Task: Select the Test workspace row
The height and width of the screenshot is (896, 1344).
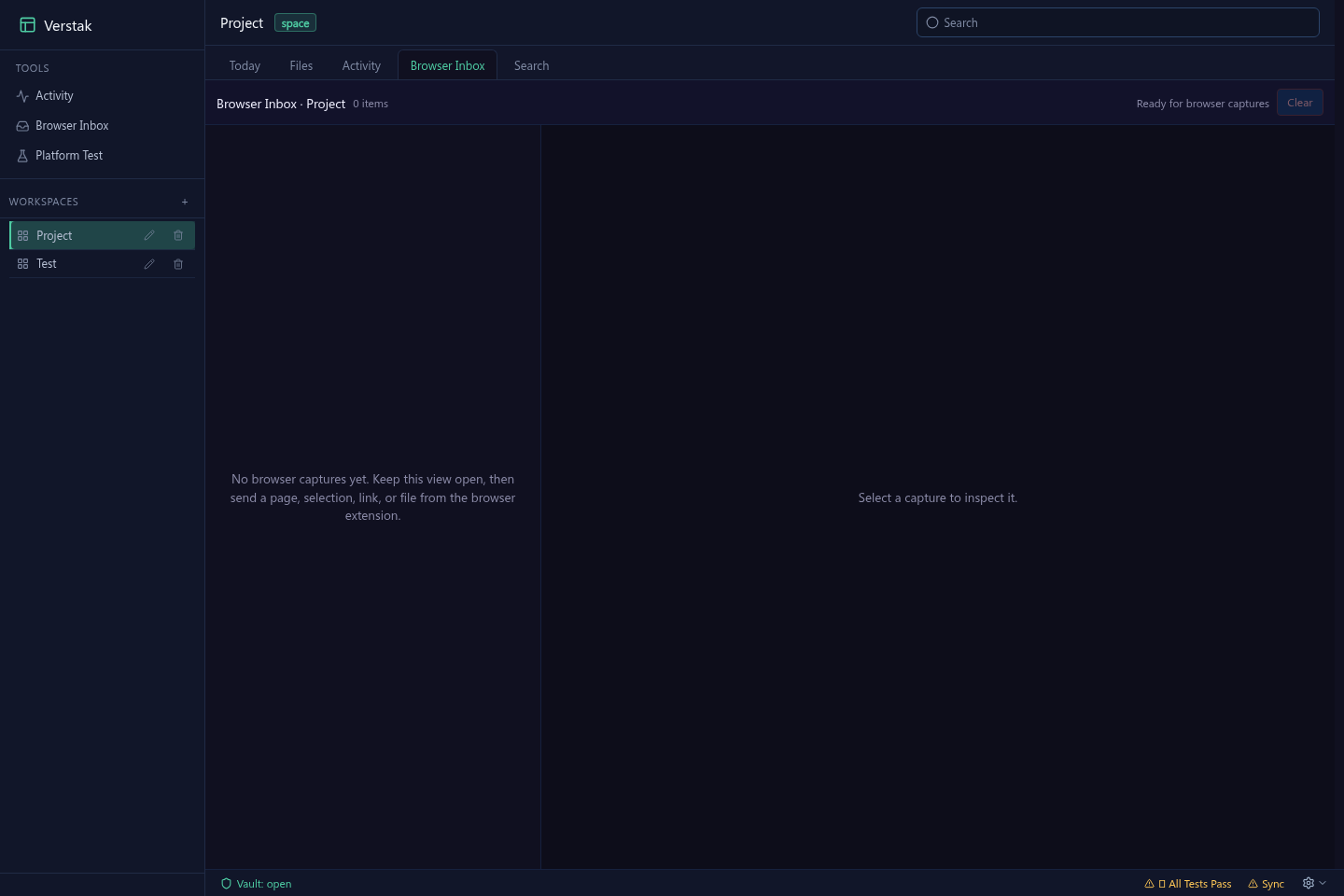Action: click(x=102, y=264)
